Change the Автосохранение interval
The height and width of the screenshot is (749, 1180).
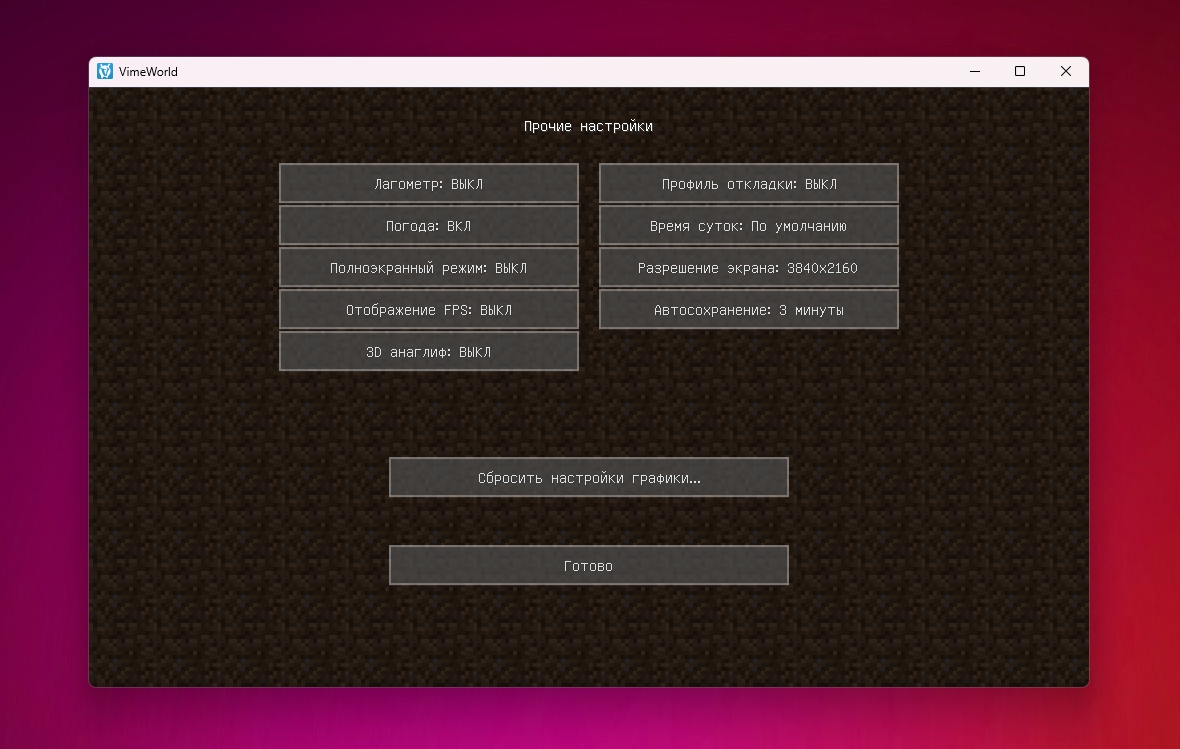[749, 310]
